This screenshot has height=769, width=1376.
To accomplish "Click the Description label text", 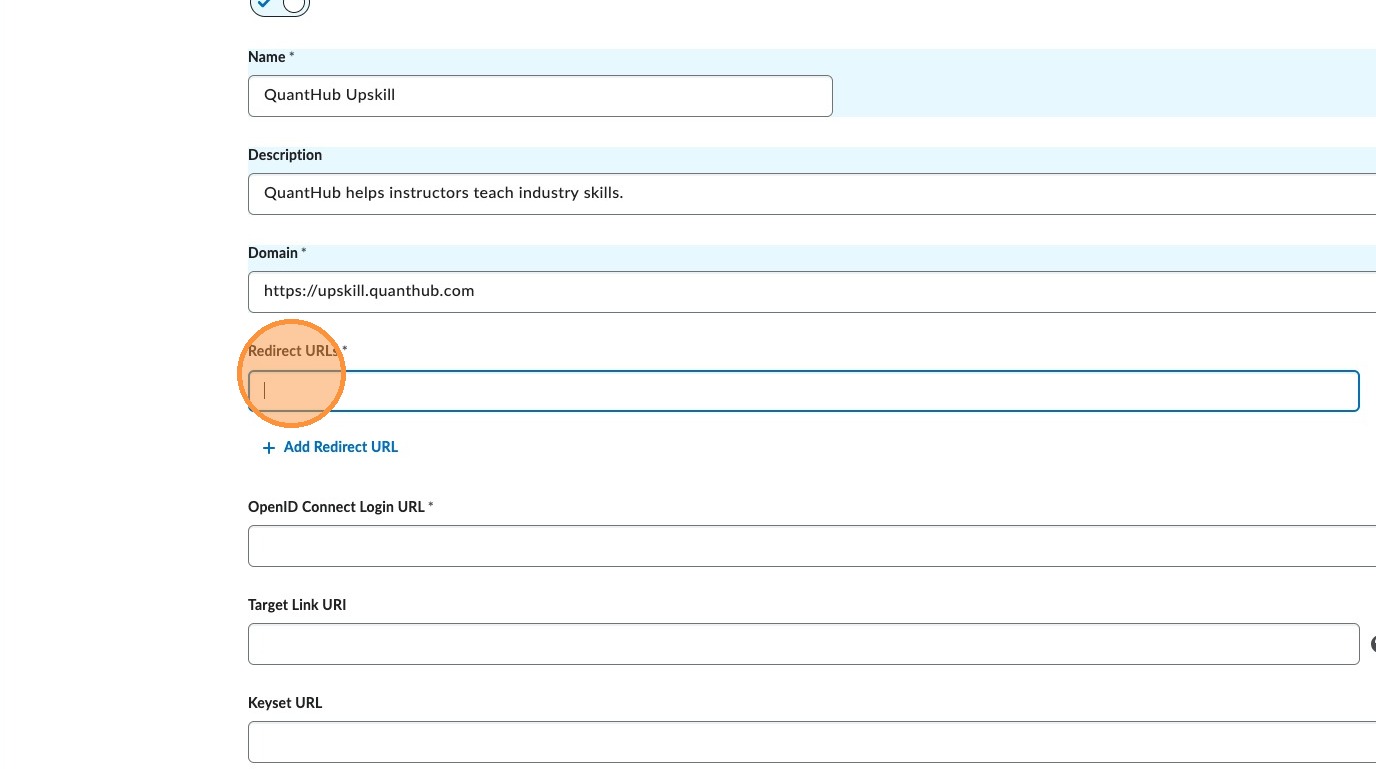I will pos(285,155).
